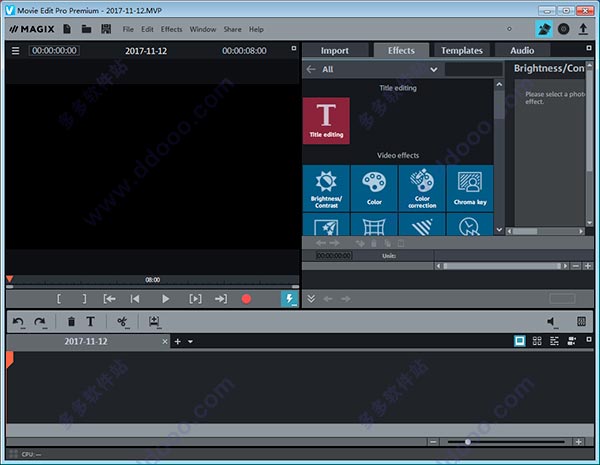
Task: Toggle the speaker volume icon
Action: click(x=551, y=322)
